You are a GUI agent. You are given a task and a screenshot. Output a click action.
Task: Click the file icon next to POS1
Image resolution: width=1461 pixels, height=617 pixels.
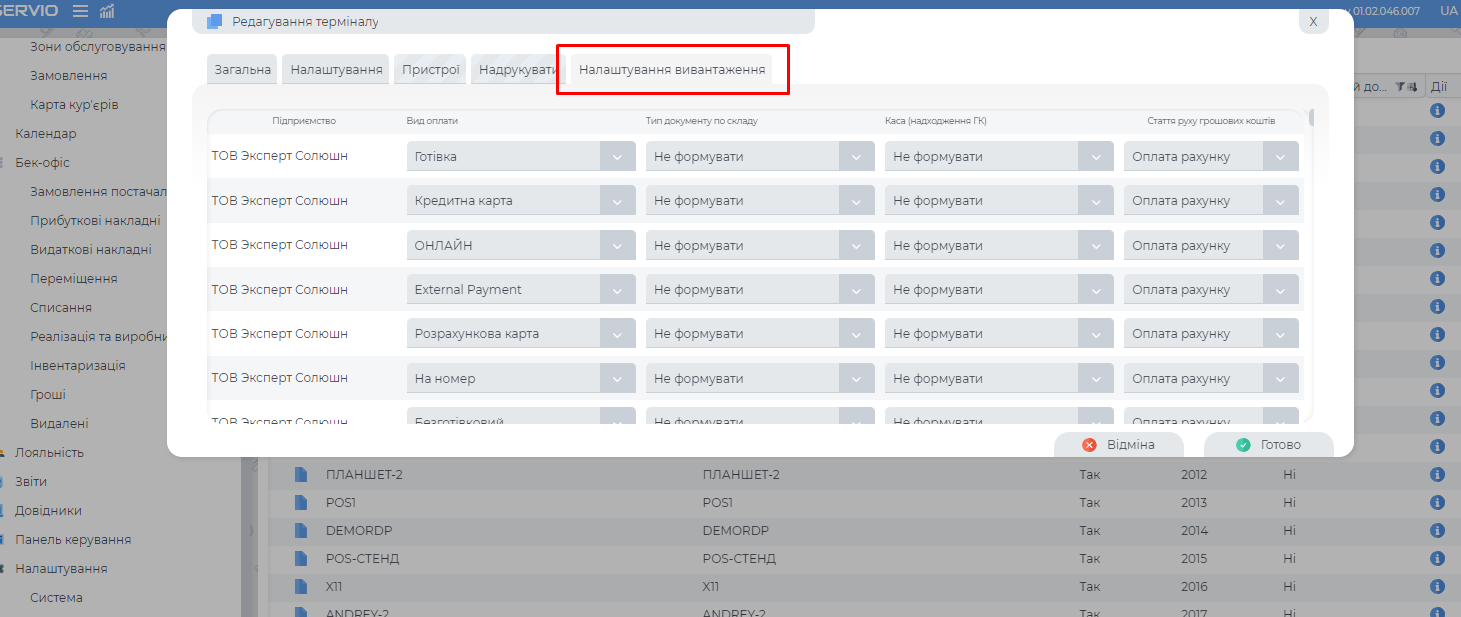(x=301, y=502)
